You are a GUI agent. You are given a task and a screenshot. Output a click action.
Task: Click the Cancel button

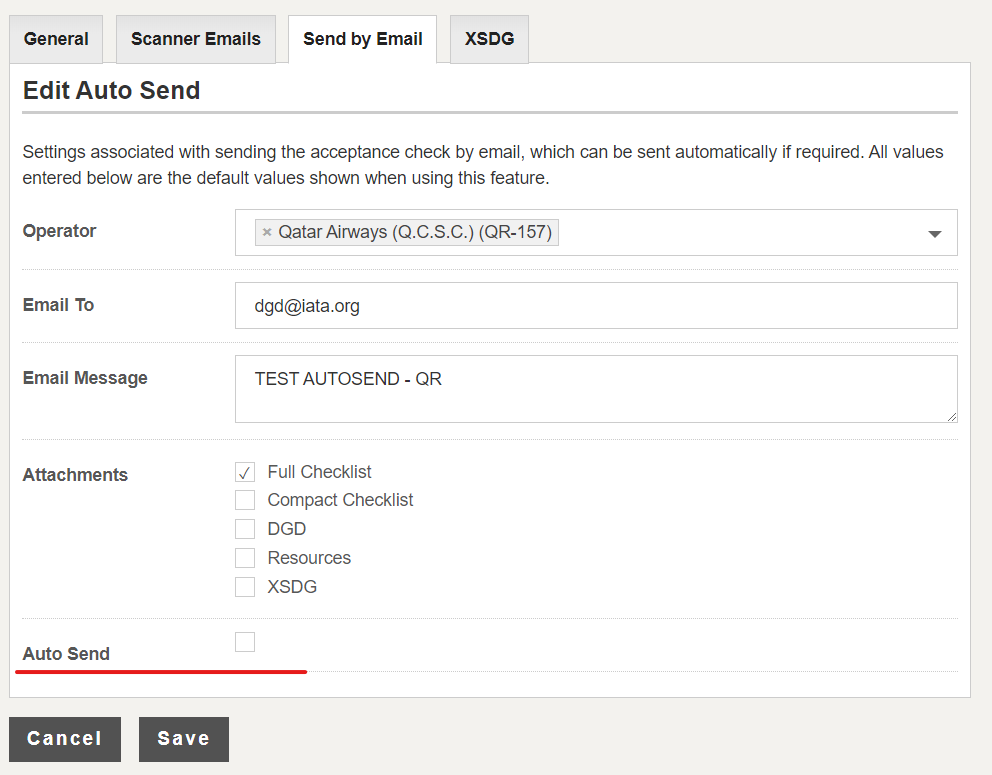[x=65, y=739]
